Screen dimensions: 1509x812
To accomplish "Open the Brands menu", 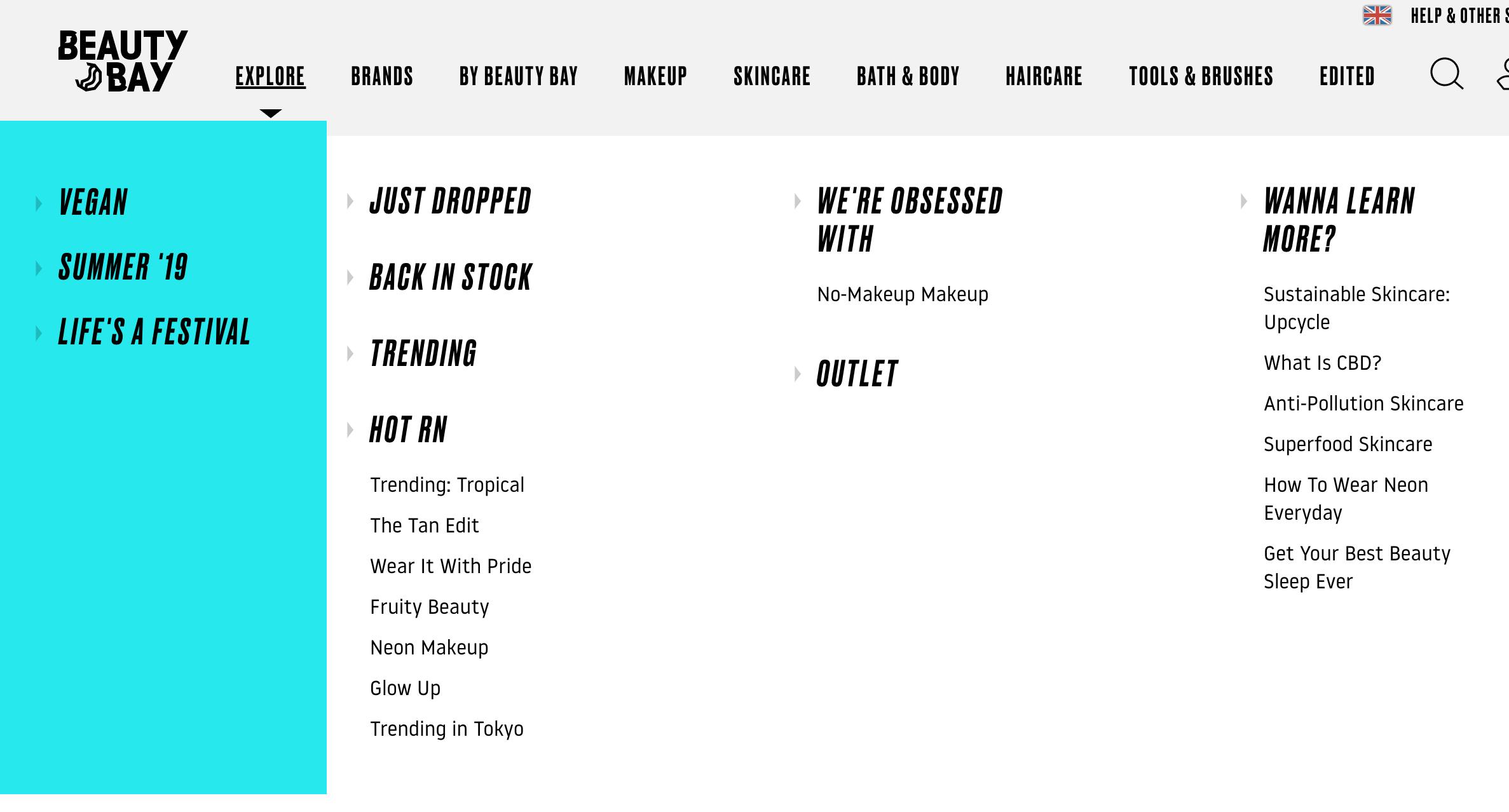I will click(382, 76).
